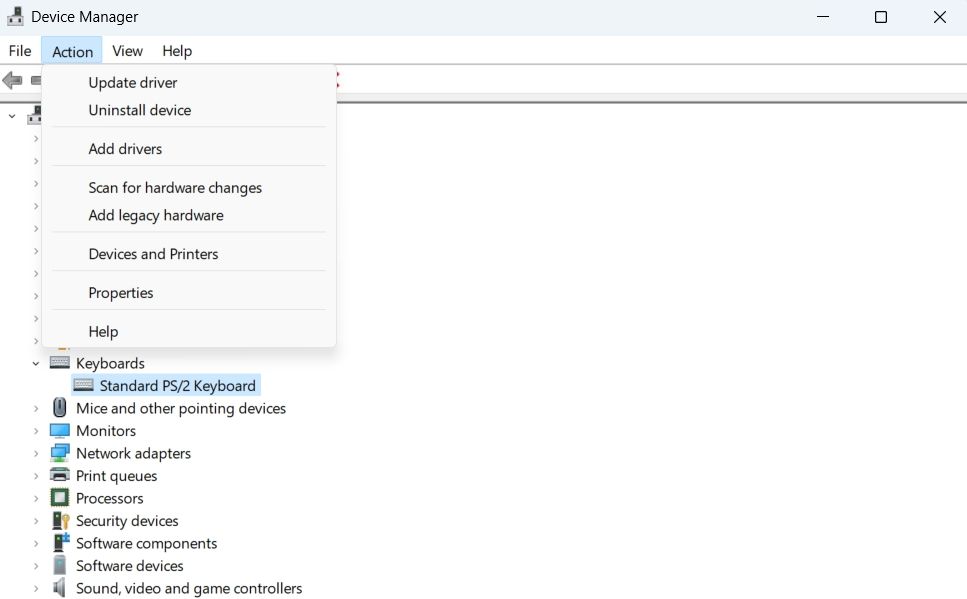Select the Network adapters label

pyautogui.click(x=133, y=453)
